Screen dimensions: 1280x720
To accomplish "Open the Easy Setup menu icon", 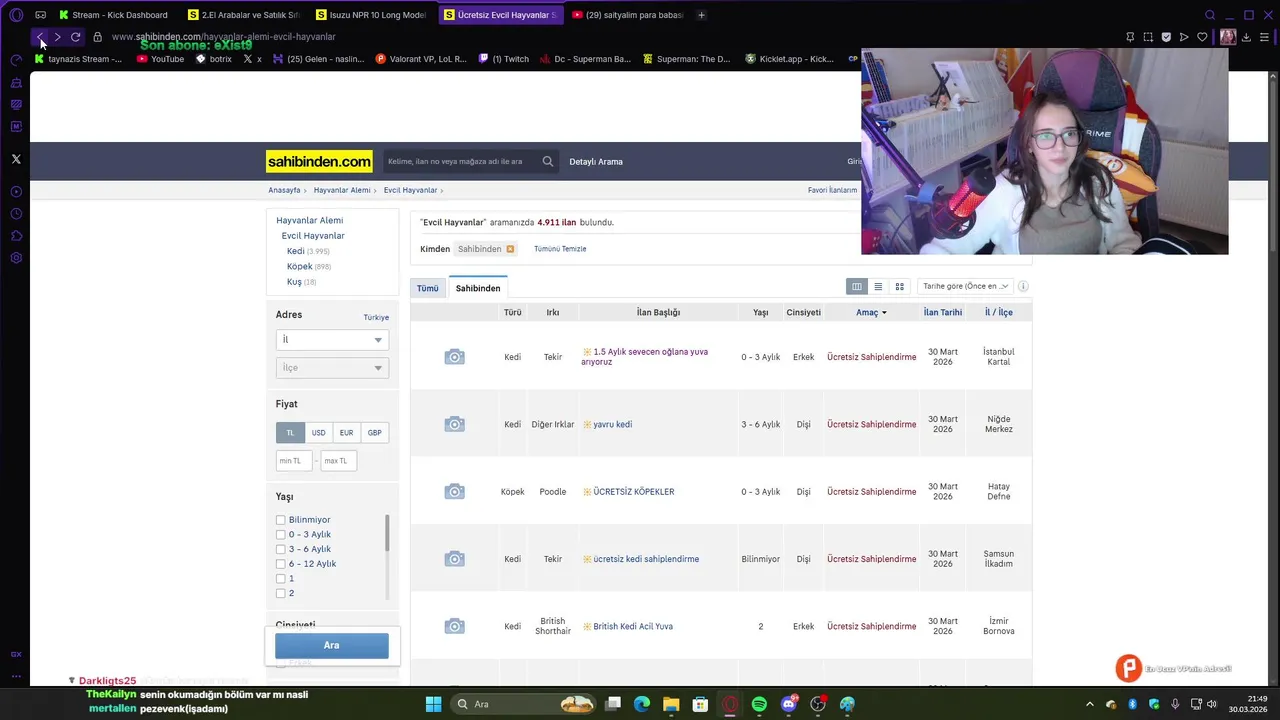I will click(x=1264, y=37).
